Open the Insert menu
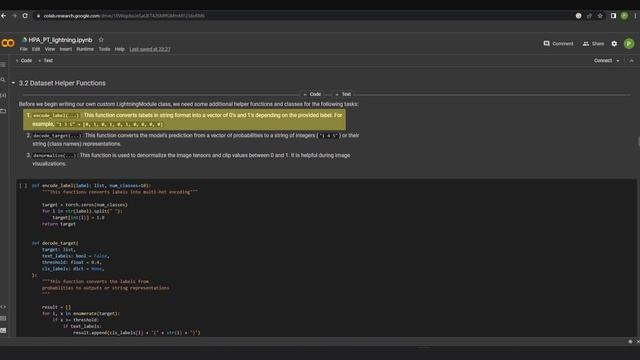The width and height of the screenshot is (640, 360). [66, 49]
